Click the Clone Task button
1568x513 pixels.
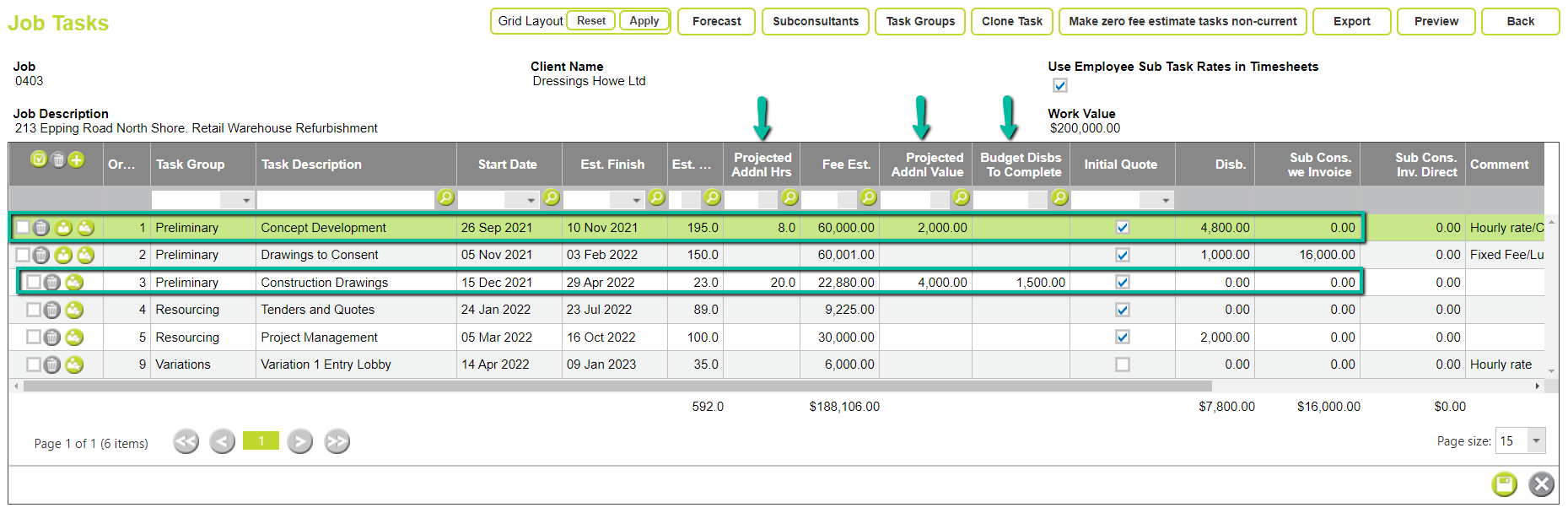coord(1011,21)
